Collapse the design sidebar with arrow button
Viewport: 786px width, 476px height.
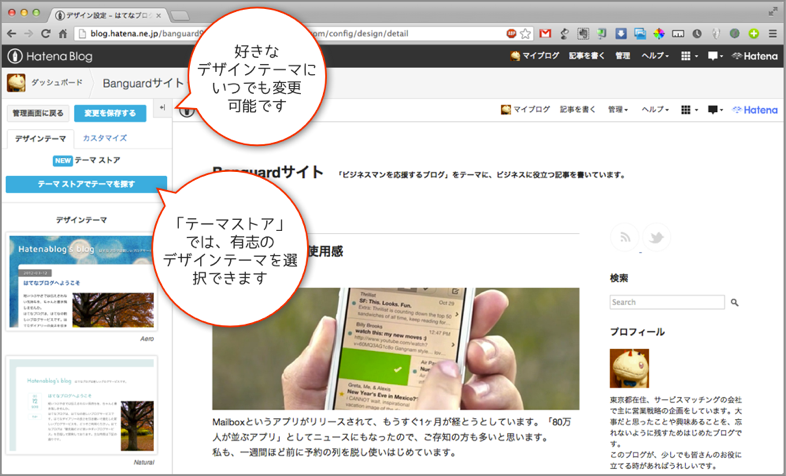[162, 107]
